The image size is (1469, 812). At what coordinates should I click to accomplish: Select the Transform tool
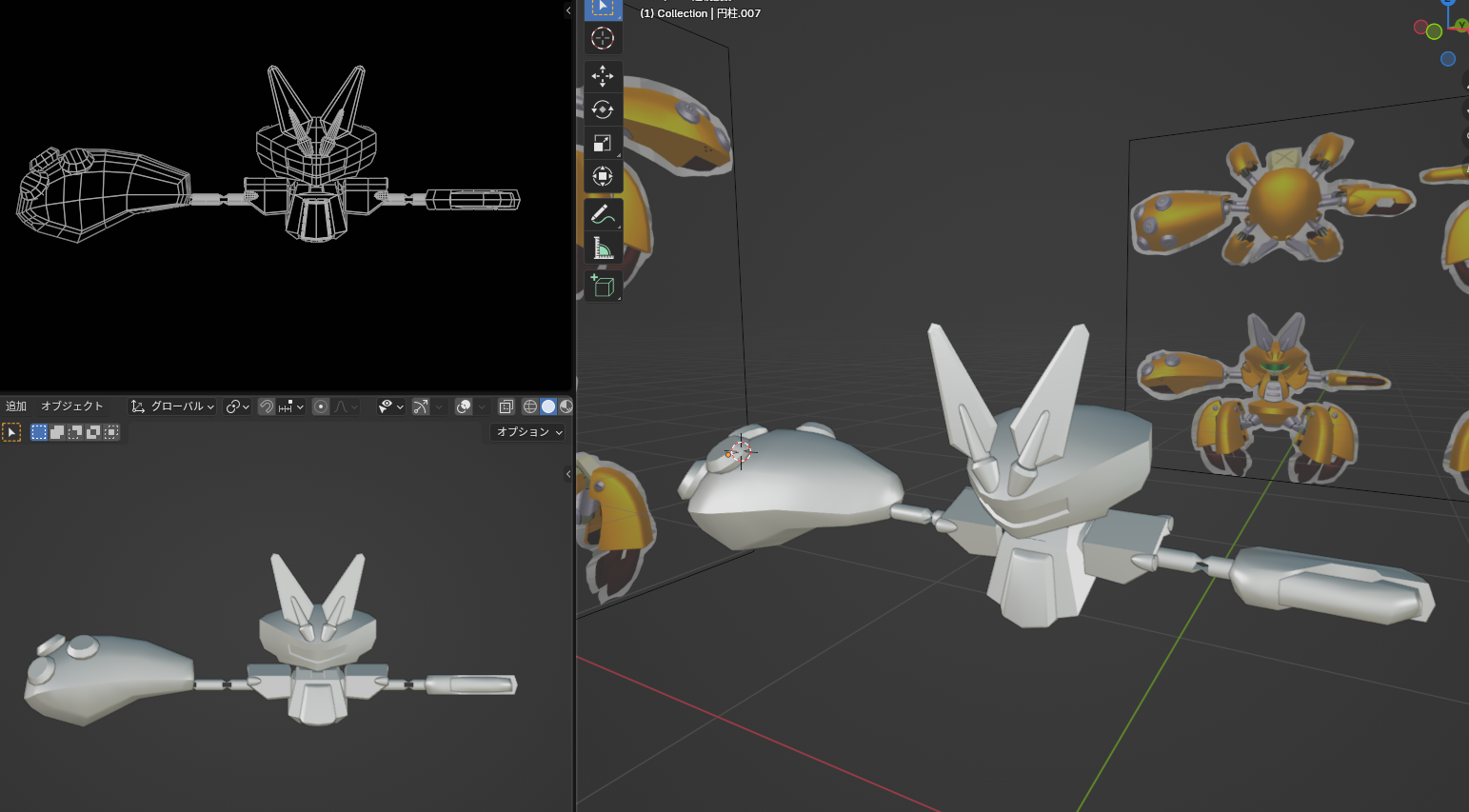pos(603,176)
